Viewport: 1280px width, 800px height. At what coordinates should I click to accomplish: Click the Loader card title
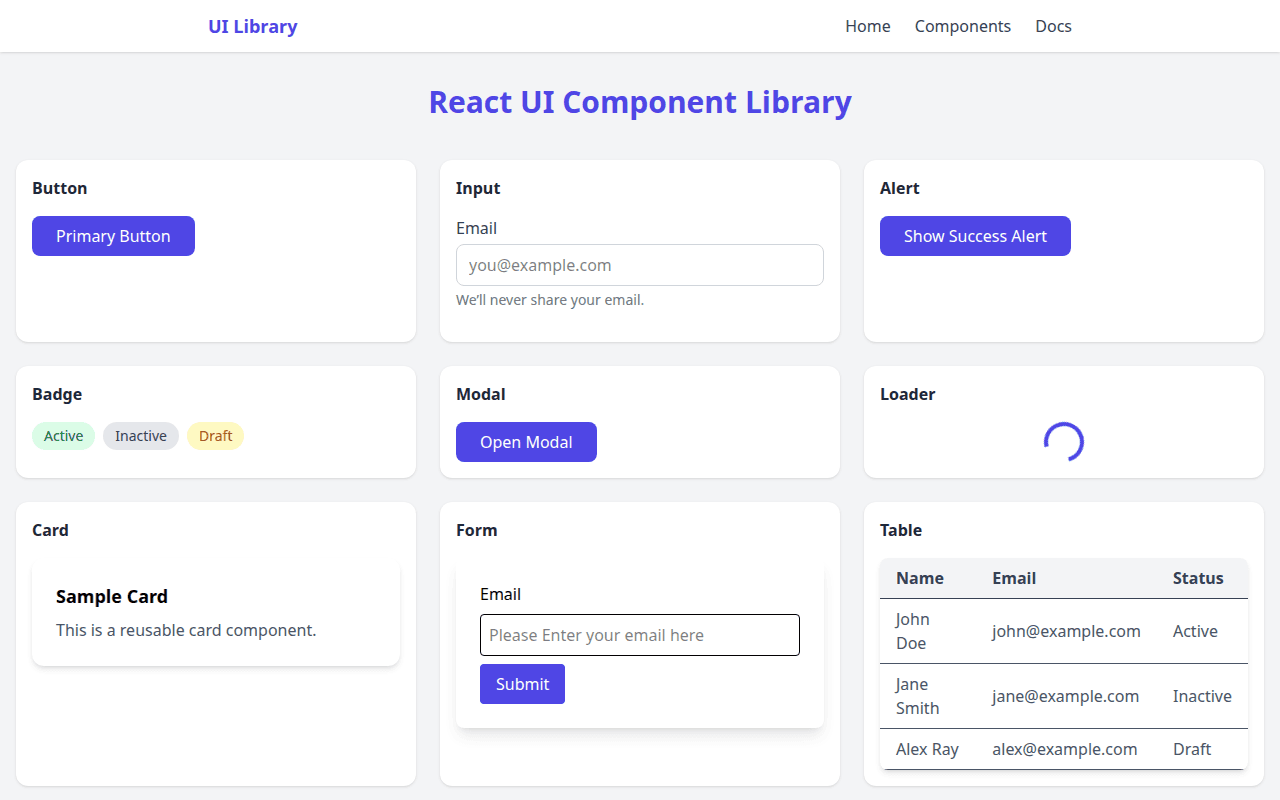tap(907, 394)
